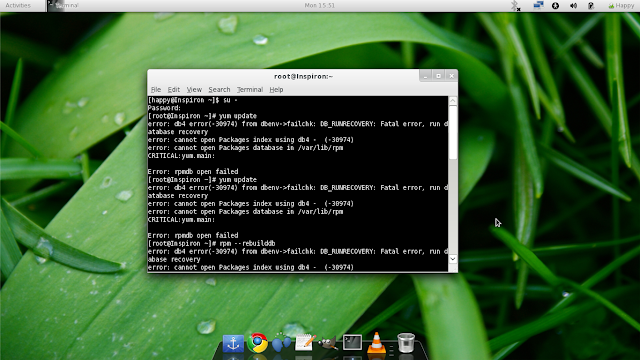The height and width of the screenshot is (360, 640).
Task: Open the Activities overview
Action: [x=18, y=5]
